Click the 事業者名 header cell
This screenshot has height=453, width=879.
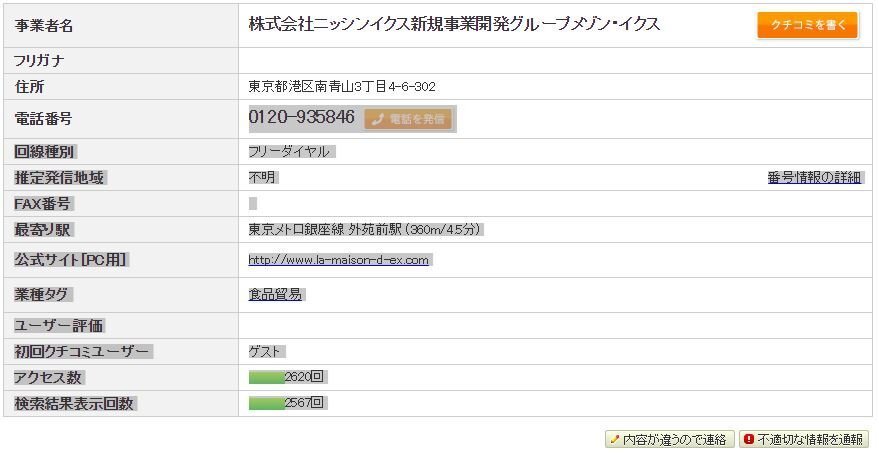tap(121, 26)
